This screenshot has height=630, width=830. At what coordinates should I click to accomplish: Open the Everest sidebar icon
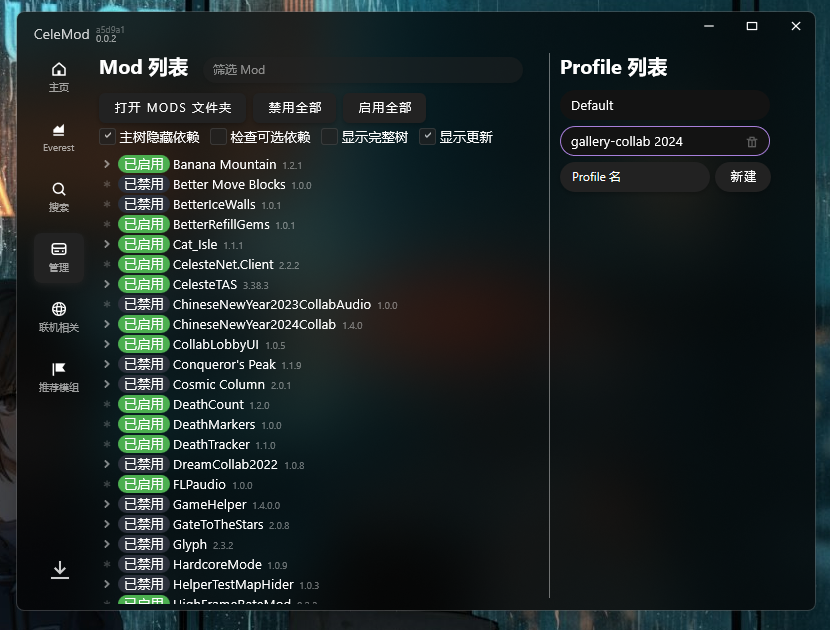pos(59,137)
